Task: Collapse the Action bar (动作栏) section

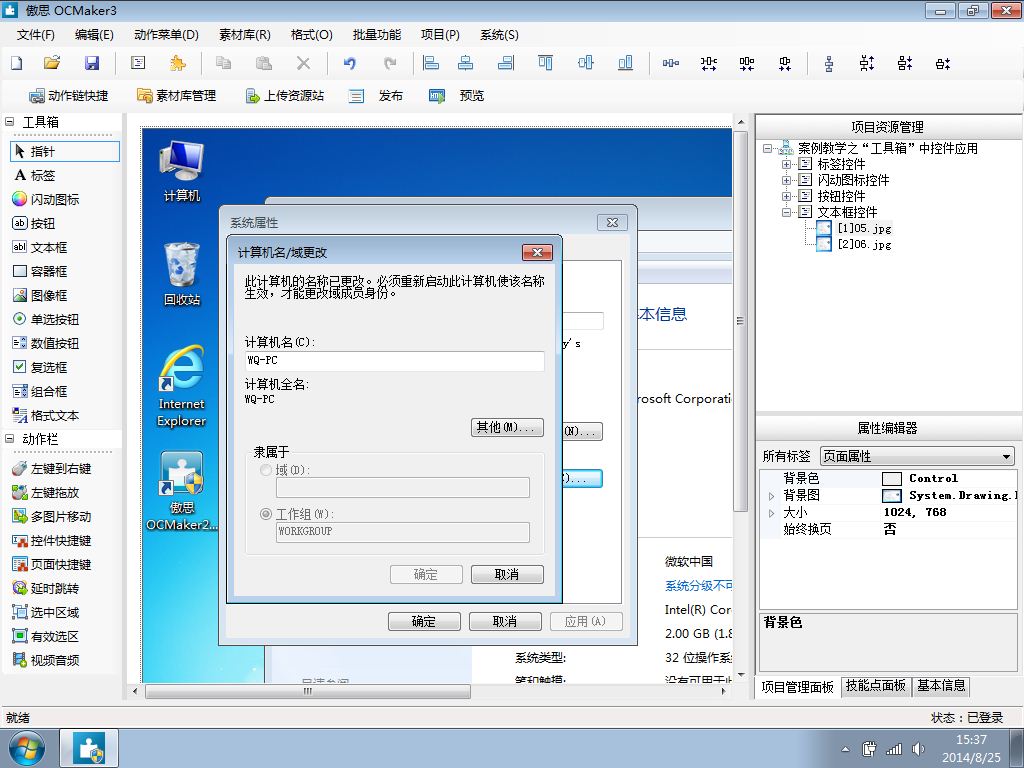Action: (10, 439)
